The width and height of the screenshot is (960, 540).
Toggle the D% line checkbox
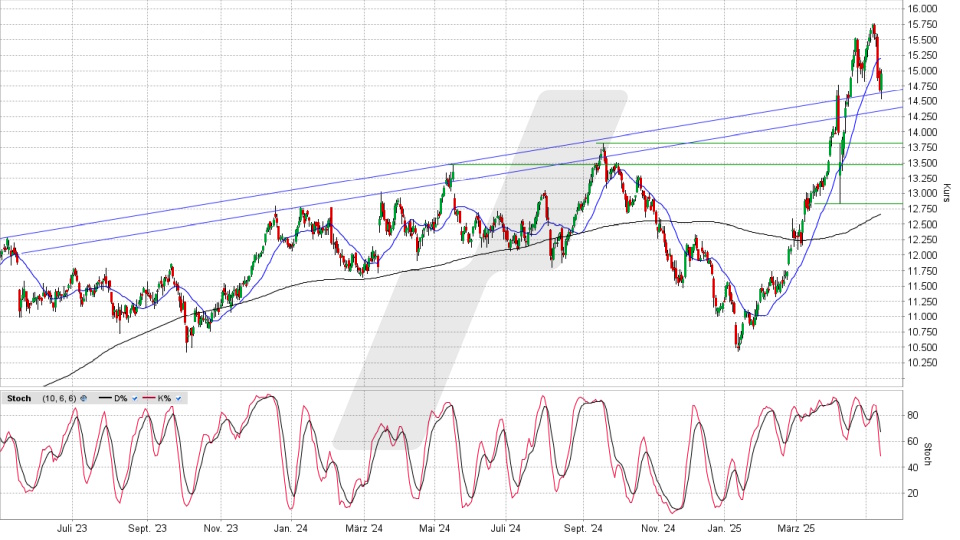[x=135, y=399]
